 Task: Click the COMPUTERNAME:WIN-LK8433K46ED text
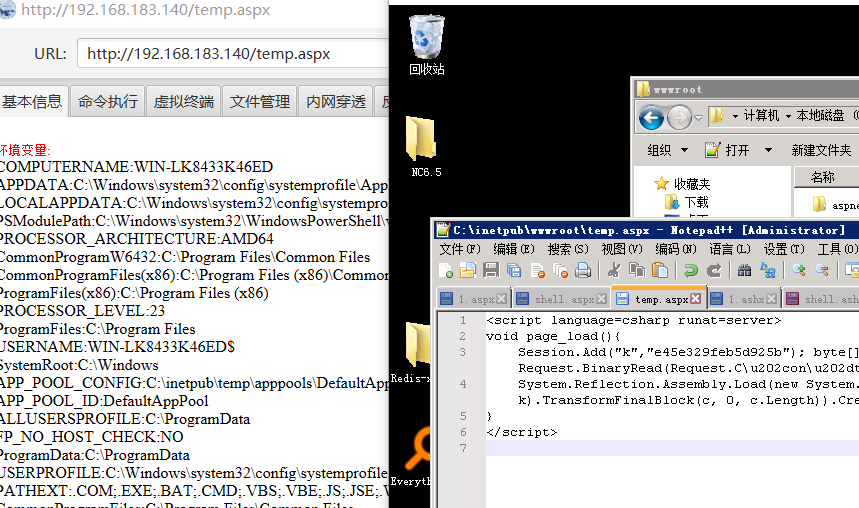click(136, 167)
